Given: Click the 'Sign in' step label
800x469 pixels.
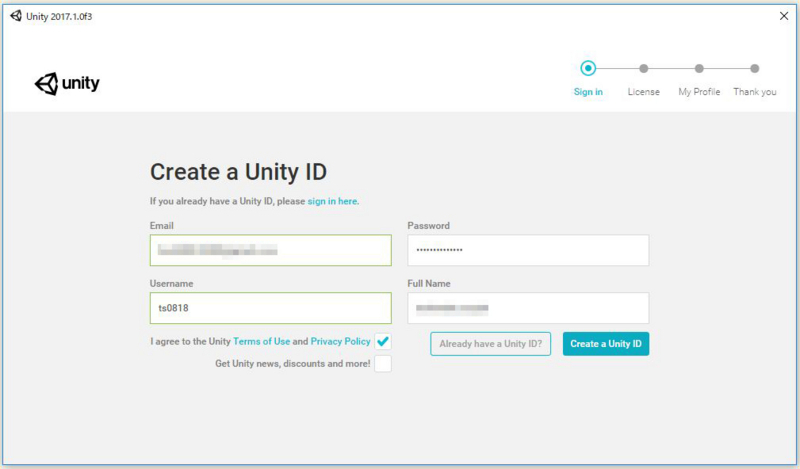Looking at the screenshot, I should point(588,92).
